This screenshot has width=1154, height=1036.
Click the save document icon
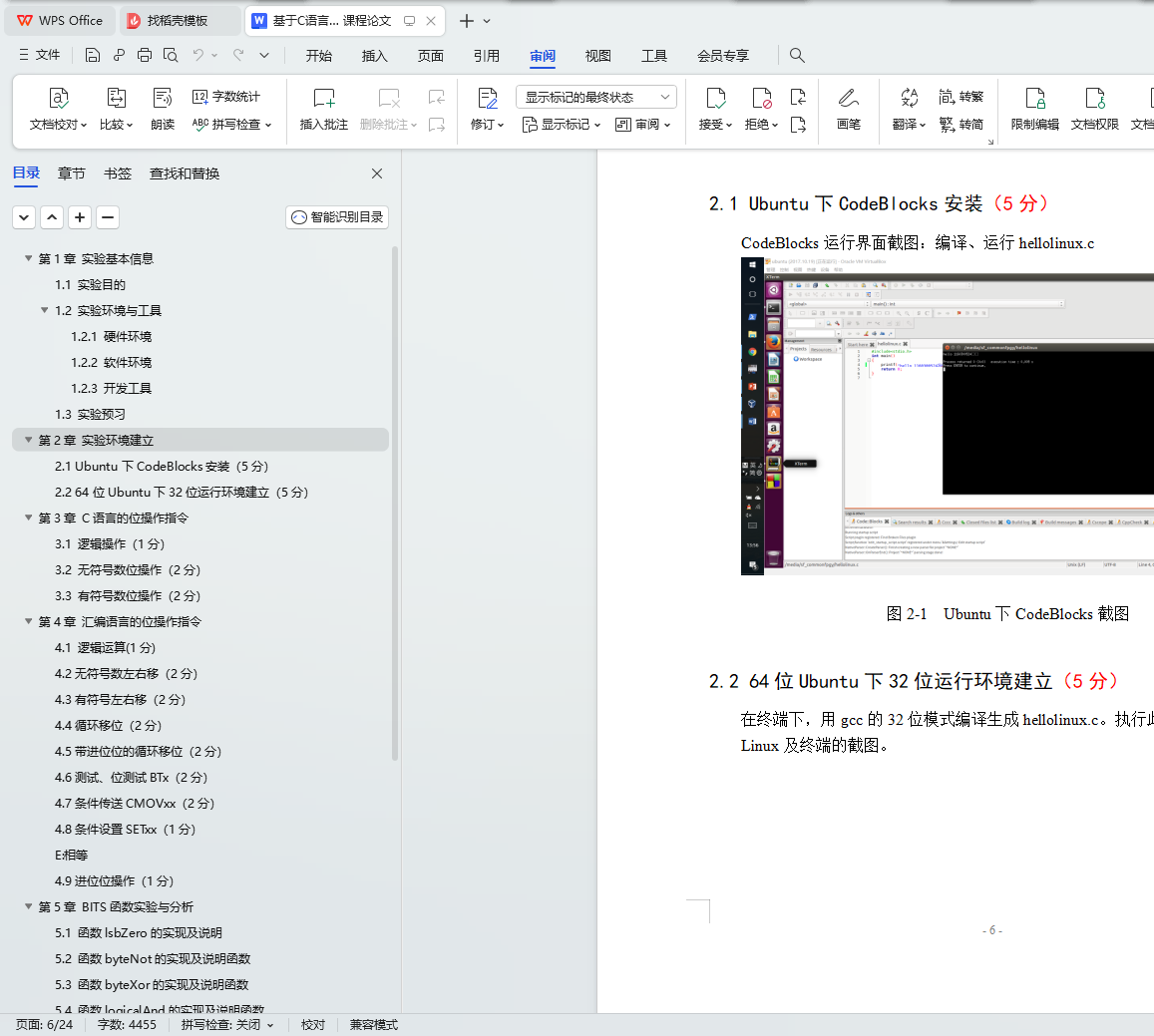[x=92, y=55]
